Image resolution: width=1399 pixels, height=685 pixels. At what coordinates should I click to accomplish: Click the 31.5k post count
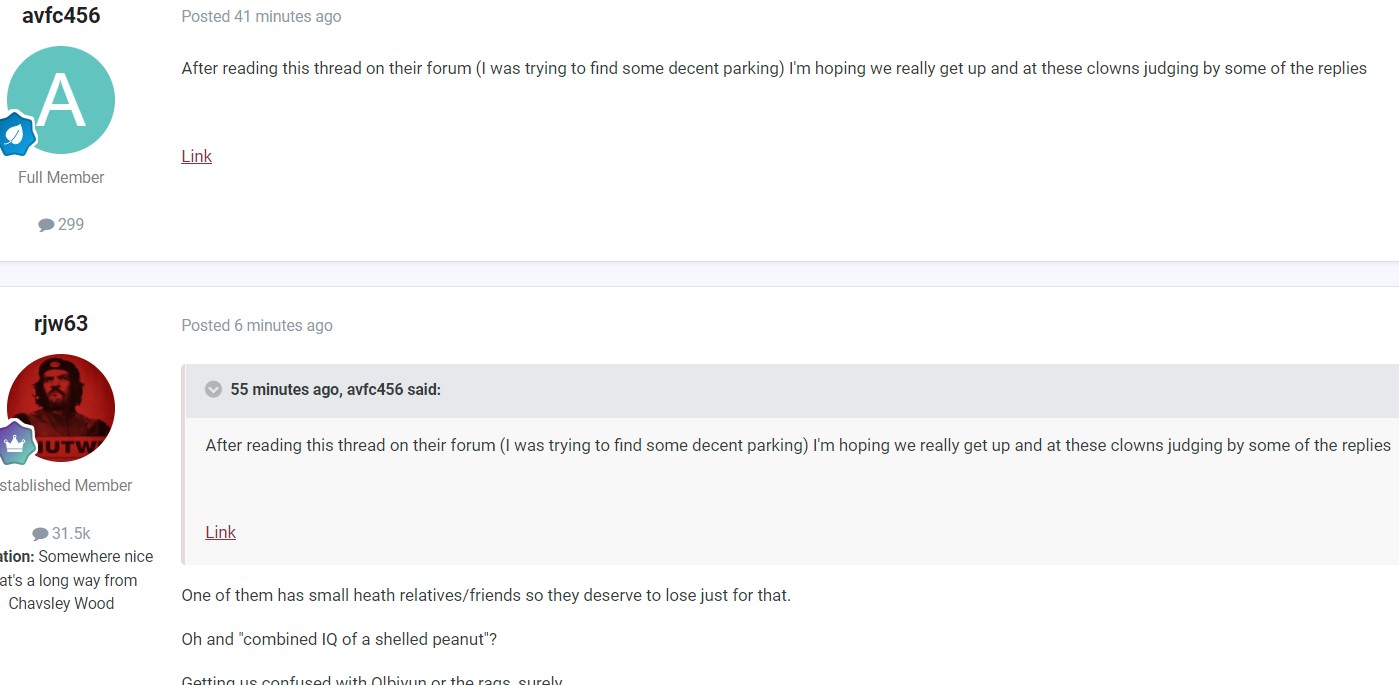[71, 534]
